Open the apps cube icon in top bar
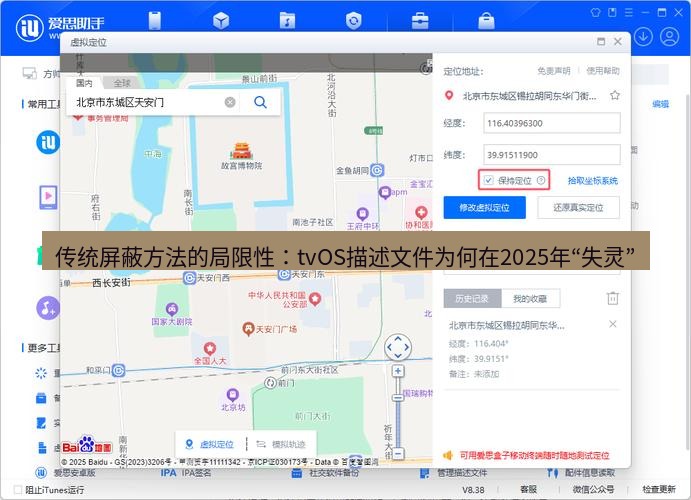691x500 pixels. [x=221, y=20]
